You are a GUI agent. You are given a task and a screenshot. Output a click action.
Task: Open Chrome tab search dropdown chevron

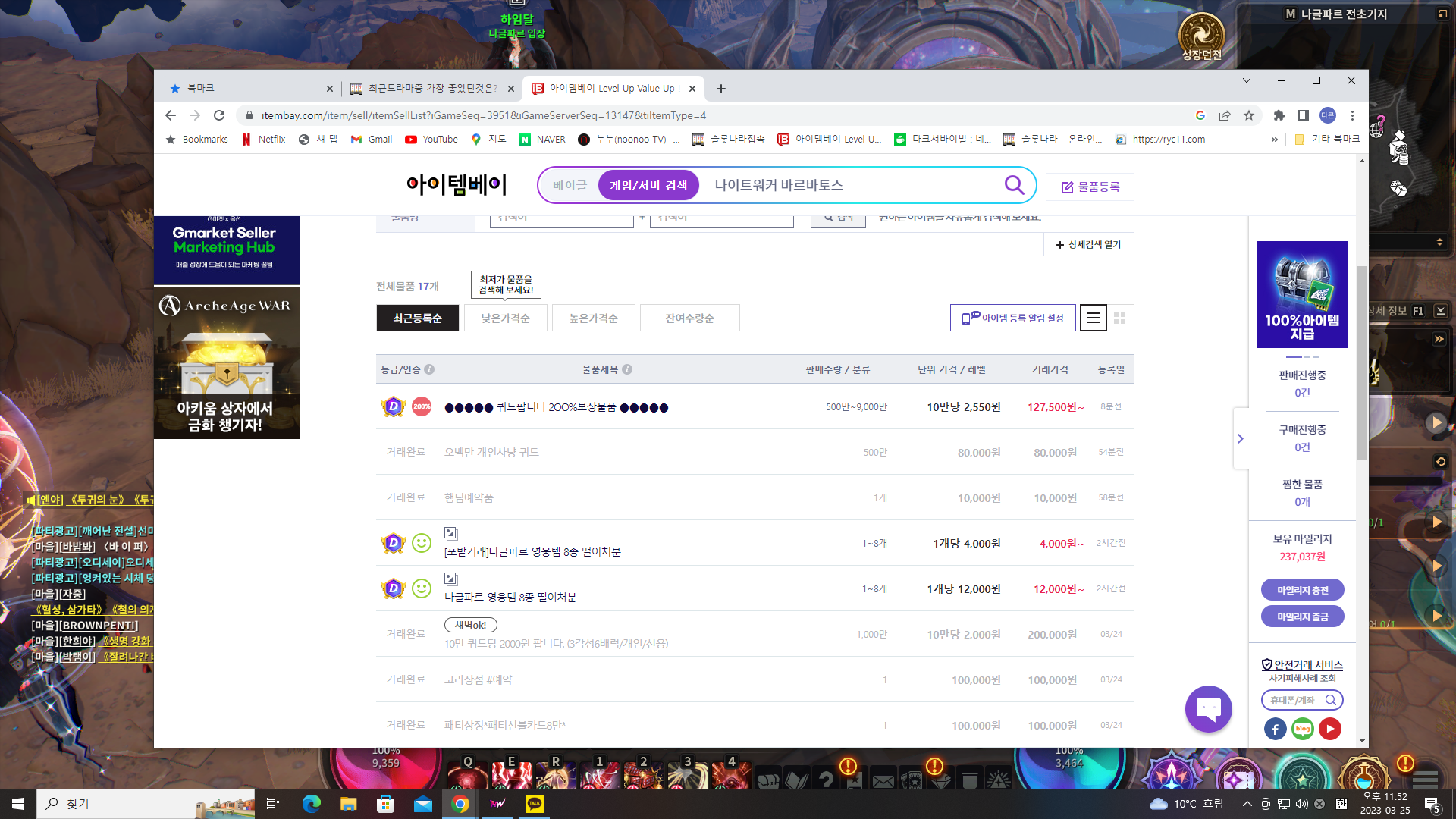1247,80
